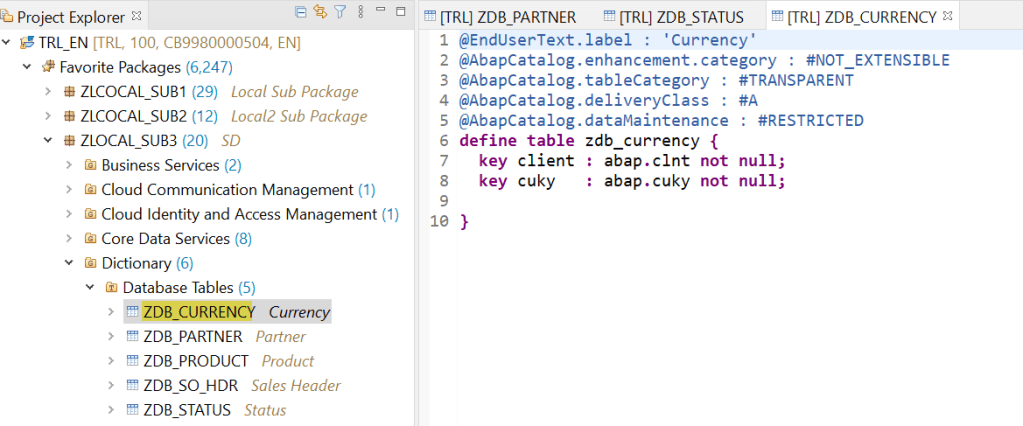The width and height of the screenshot is (1023, 426).
Task: Click the table icon beside ZDB_PRODUCT in tree
Action: pos(132,361)
